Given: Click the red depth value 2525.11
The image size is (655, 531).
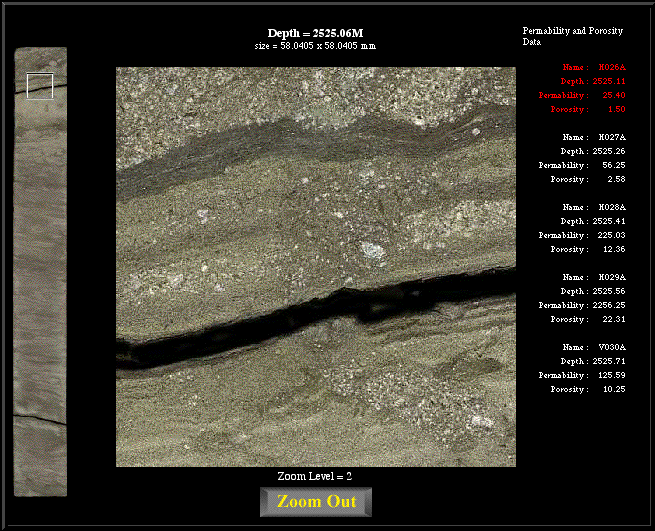Looking at the screenshot, I should click(606, 81).
